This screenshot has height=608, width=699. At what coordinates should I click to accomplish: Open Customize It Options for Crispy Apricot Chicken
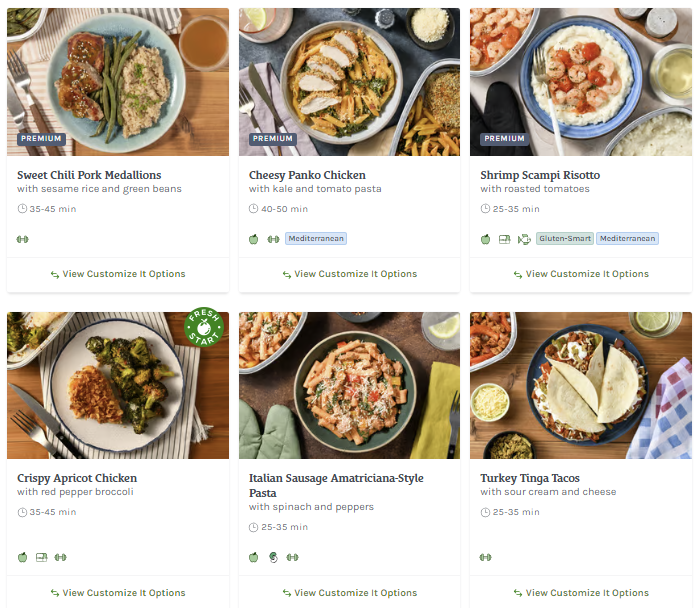click(x=118, y=593)
